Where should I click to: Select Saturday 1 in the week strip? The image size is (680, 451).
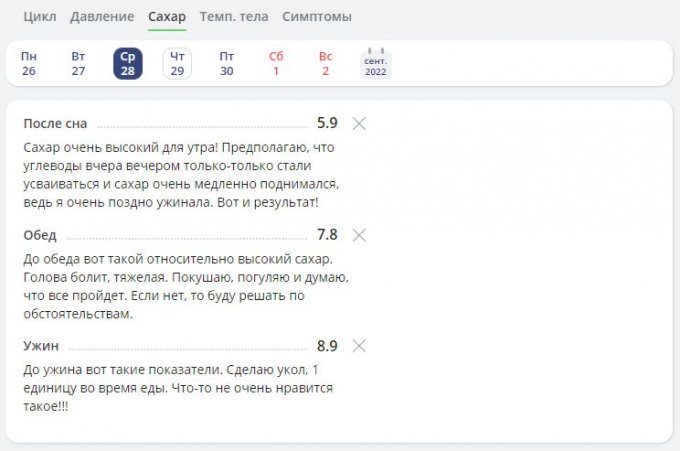coord(276,64)
